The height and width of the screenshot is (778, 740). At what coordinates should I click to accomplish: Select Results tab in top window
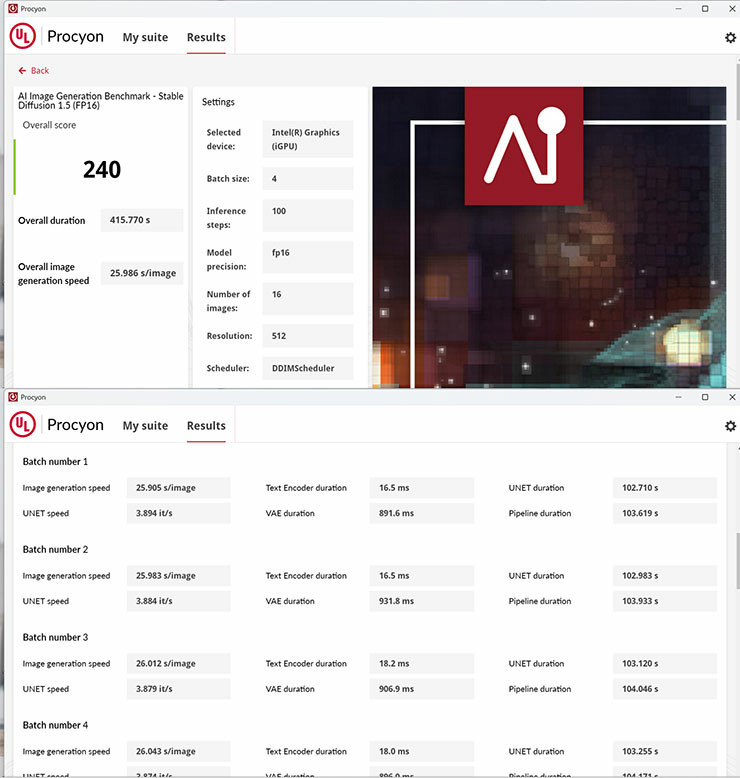[x=206, y=37]
